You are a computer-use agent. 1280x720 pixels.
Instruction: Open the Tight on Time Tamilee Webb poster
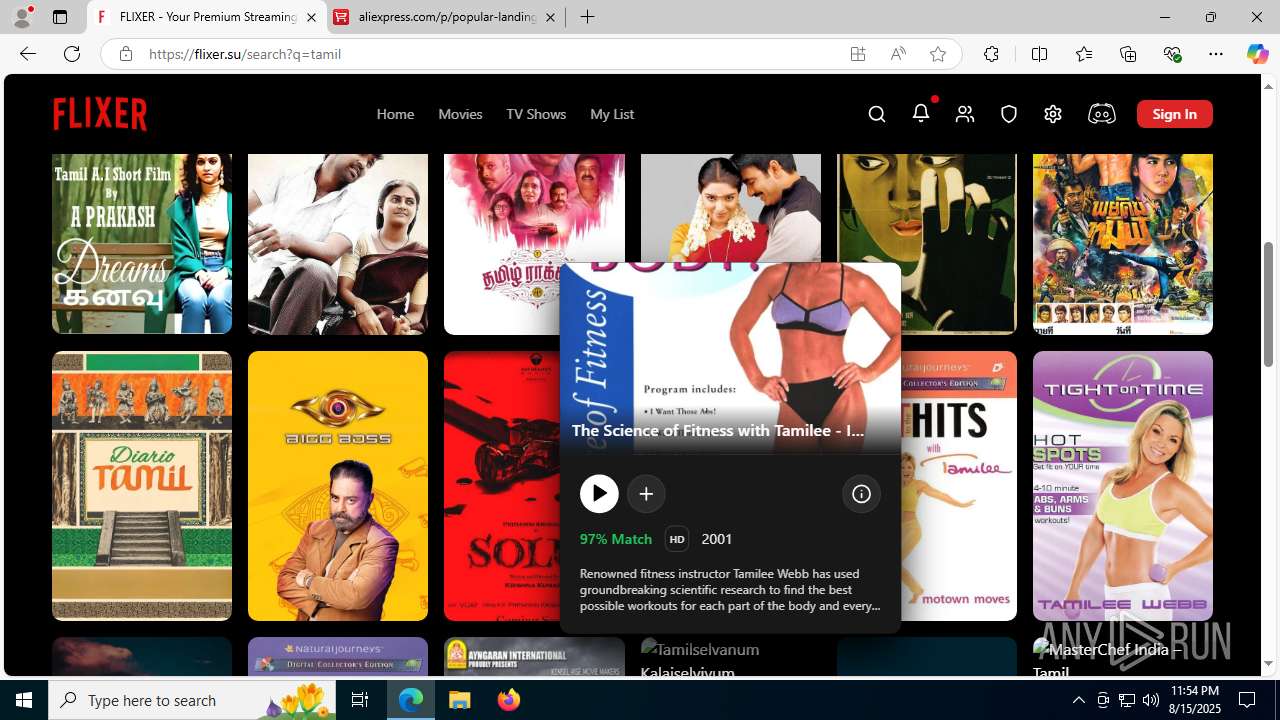pos(1123,486)
